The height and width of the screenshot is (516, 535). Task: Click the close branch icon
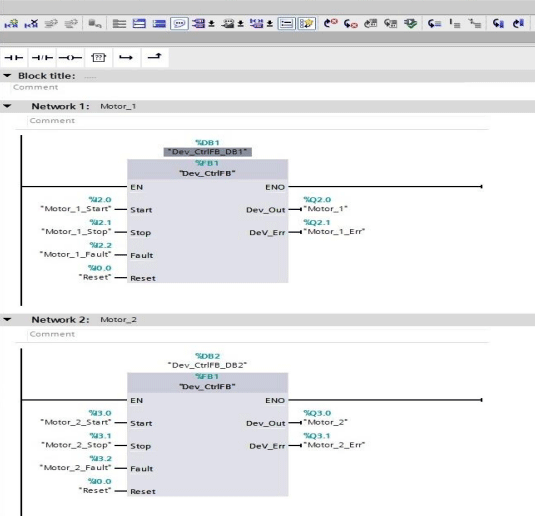[x=154, y=57]
